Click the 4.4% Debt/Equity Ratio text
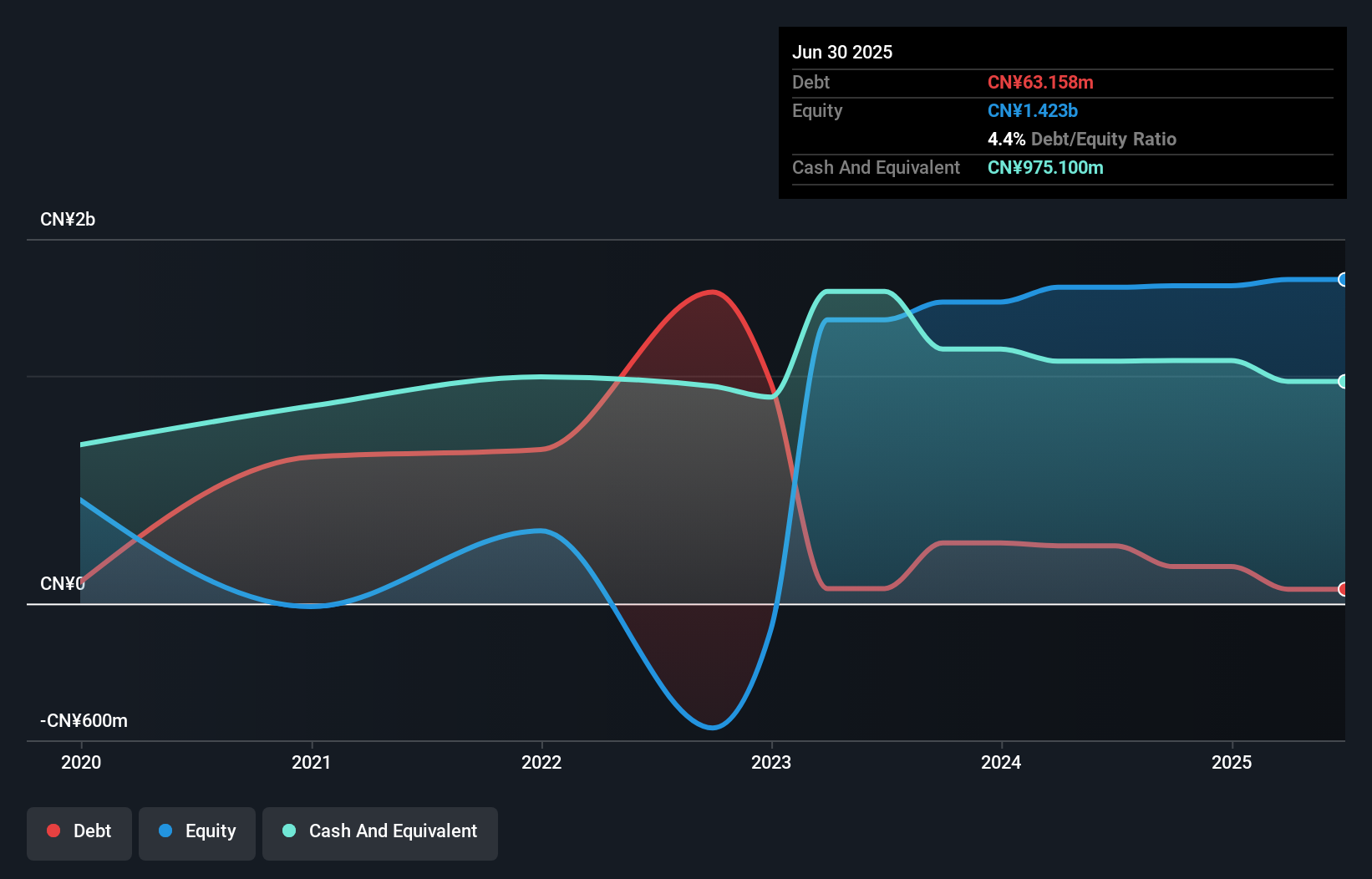Screen dimensions: 1372x879 (x=1082, y=139)
